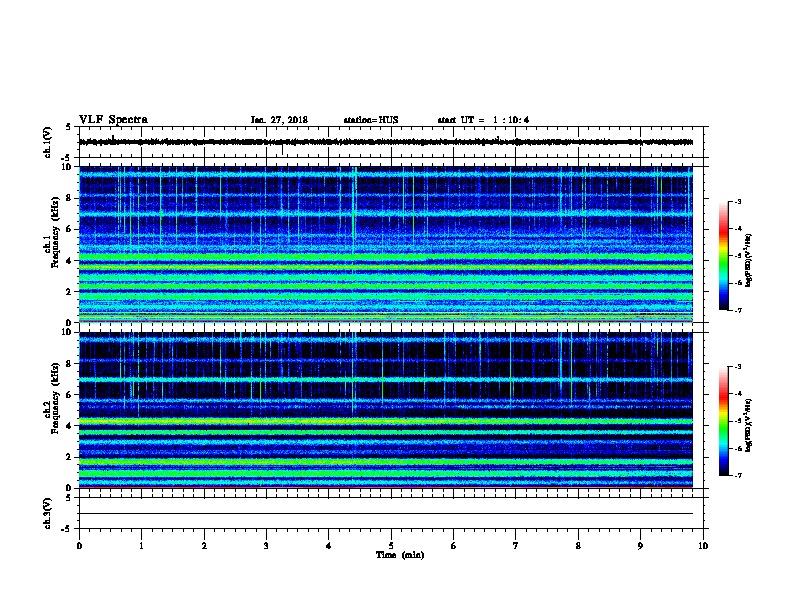The image size is (792, 612).
Task: Click the "station=HUS" label
Action: pyautogui.click(x=371, y=120)
